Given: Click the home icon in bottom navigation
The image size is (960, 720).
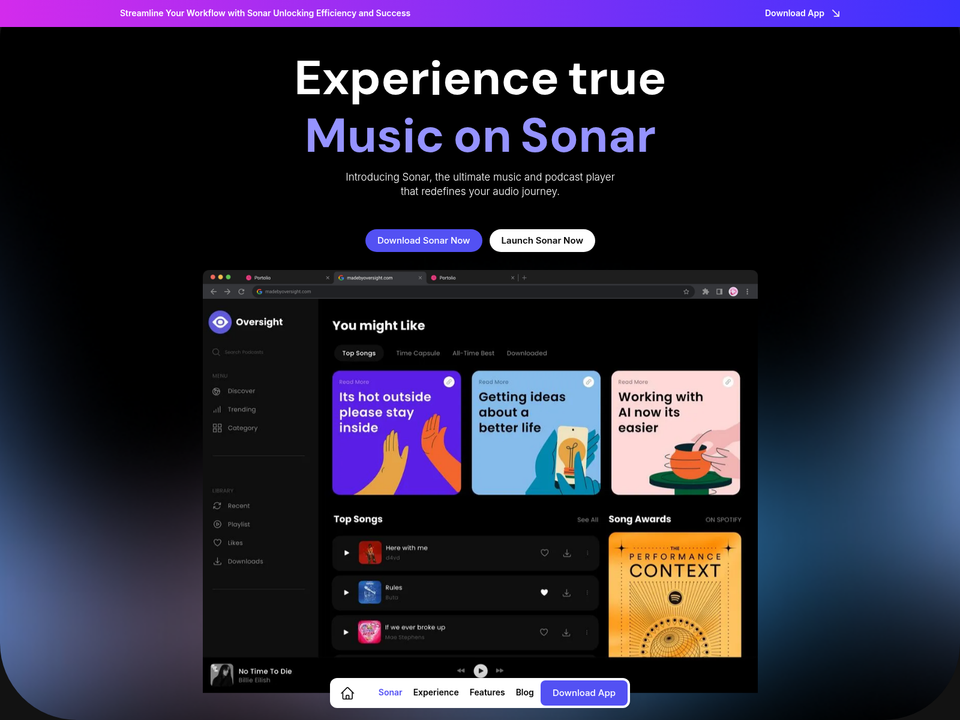Looking at the screenshot, I should point(347,693).
